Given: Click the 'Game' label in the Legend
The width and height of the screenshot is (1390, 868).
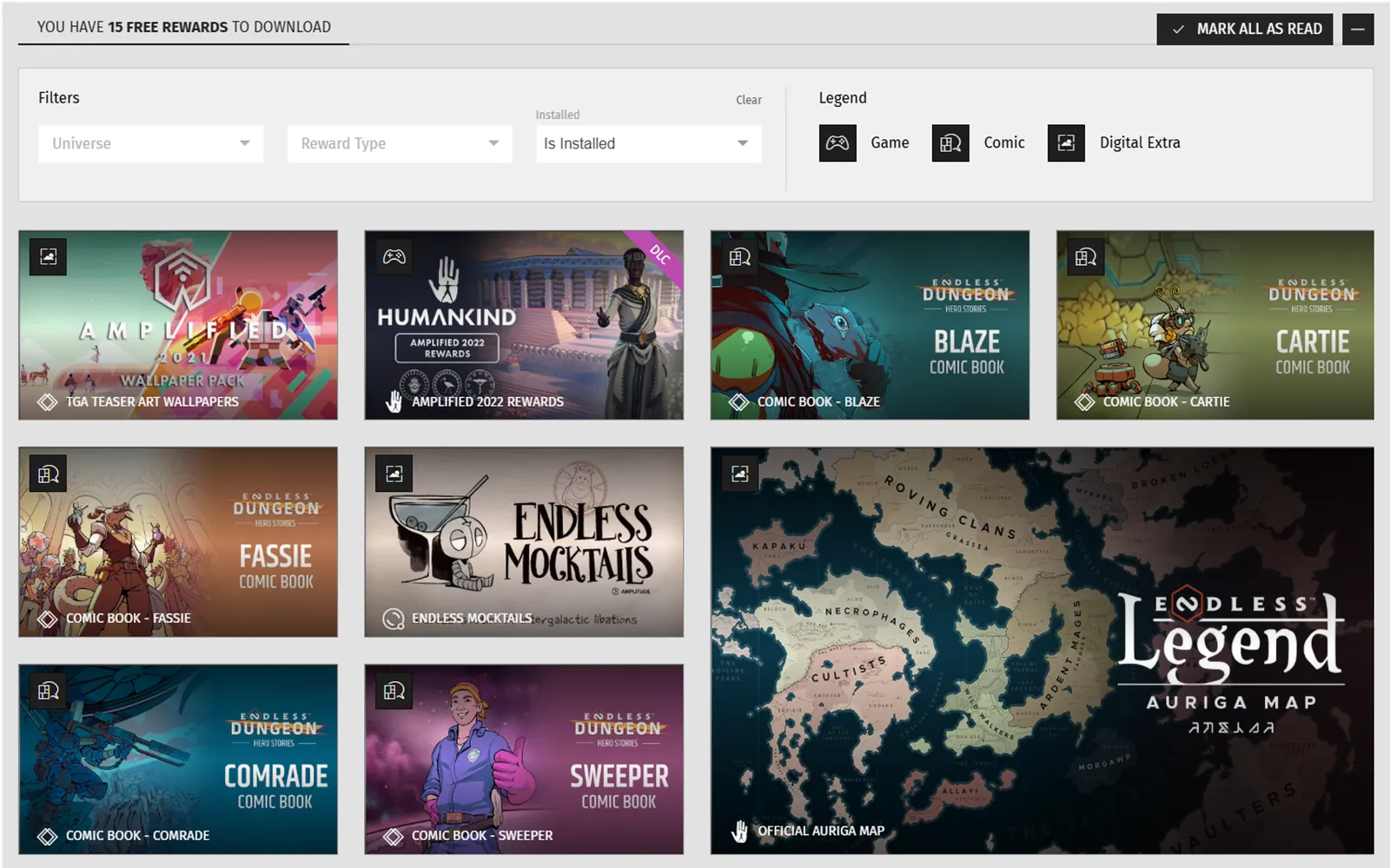Looking at the screenshot, I should 890,142.
